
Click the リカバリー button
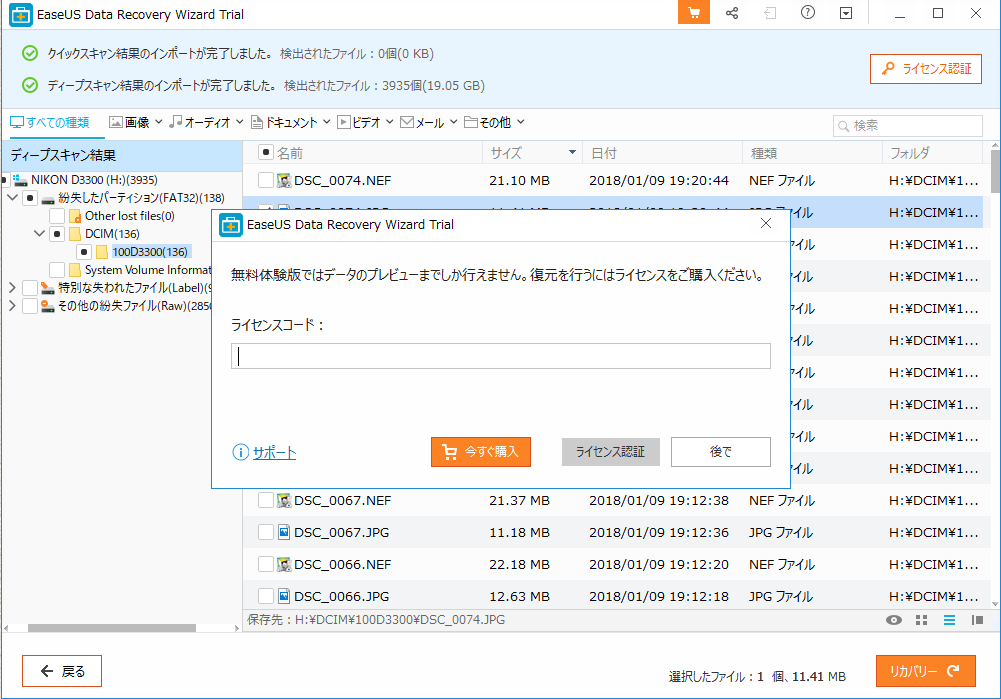pos(926,671)
